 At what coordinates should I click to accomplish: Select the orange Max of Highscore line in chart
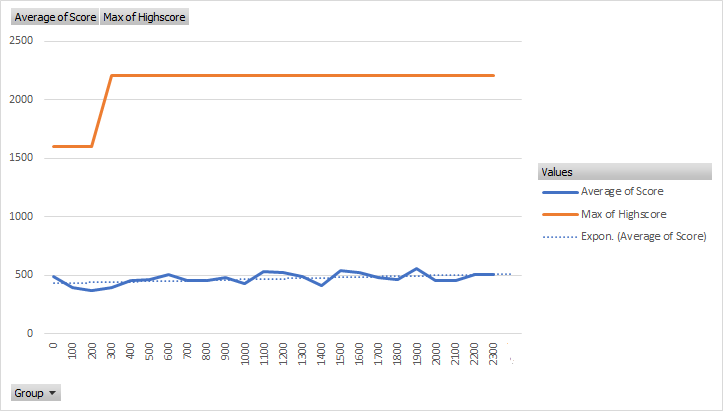pyautogui.click(x=300, y=75)
